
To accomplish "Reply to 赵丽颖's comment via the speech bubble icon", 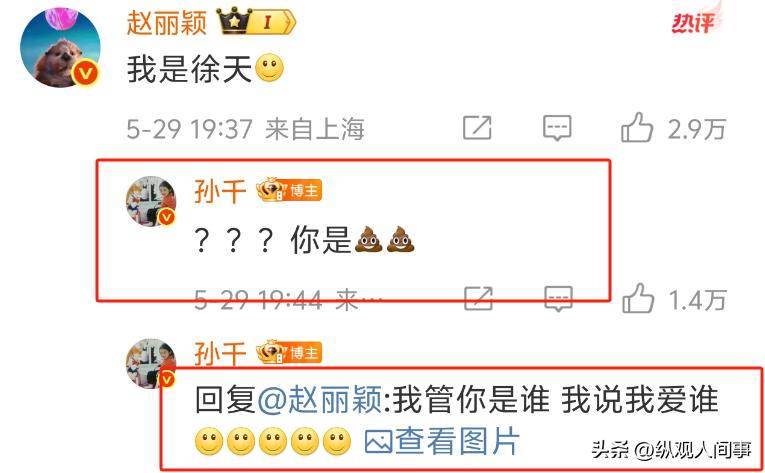I will (557, 128).
